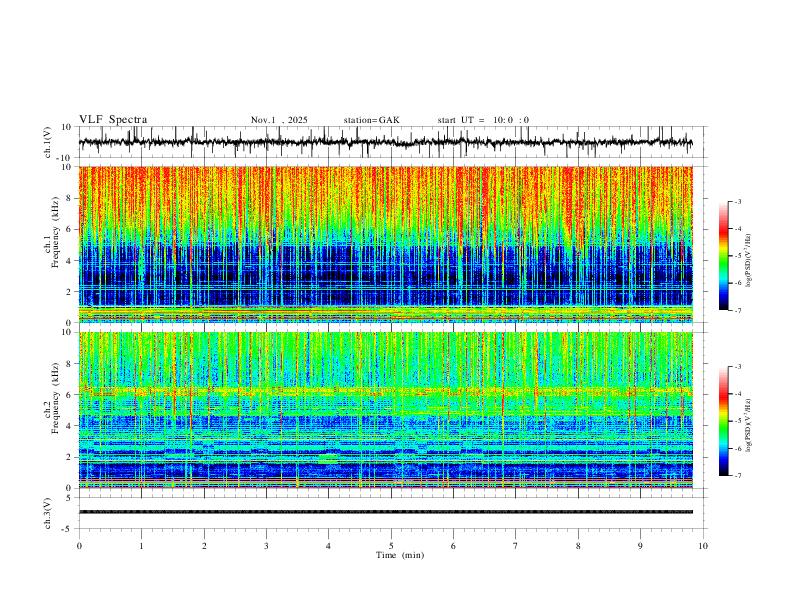Click the "4" tick on the Time axis
Image resolution: width=792 pixels, height=612 pixels.
[x=329, y=546]
